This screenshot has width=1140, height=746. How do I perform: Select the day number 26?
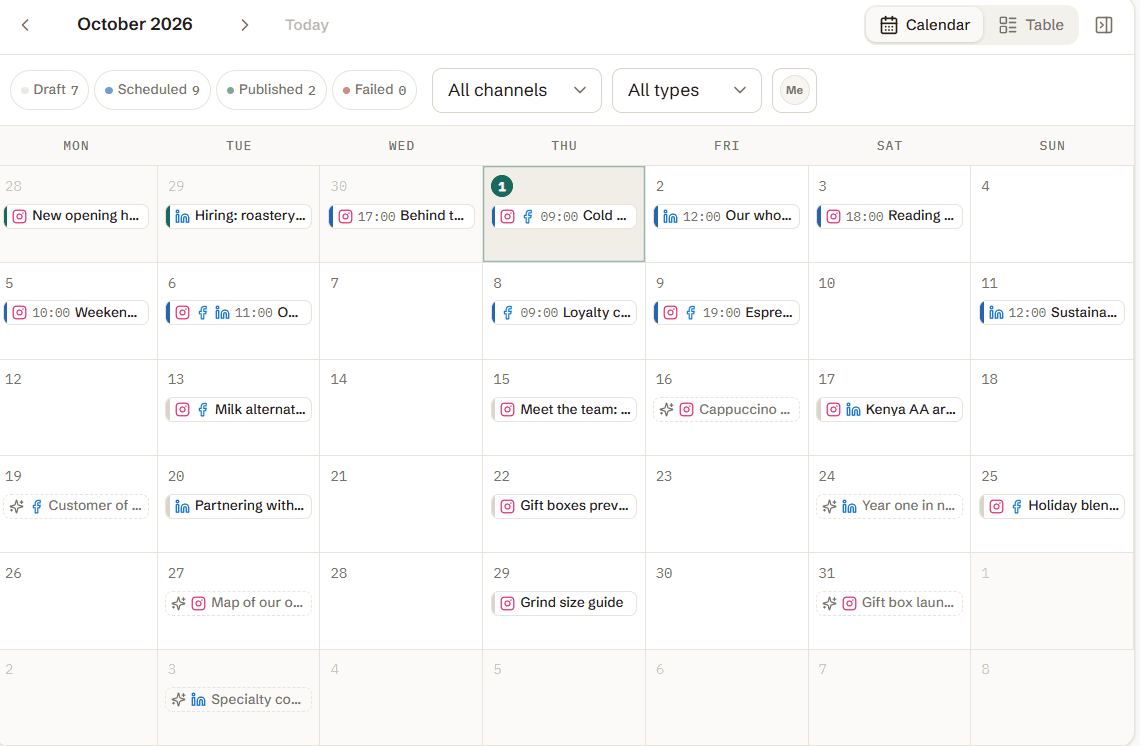[x=13, y=573]
